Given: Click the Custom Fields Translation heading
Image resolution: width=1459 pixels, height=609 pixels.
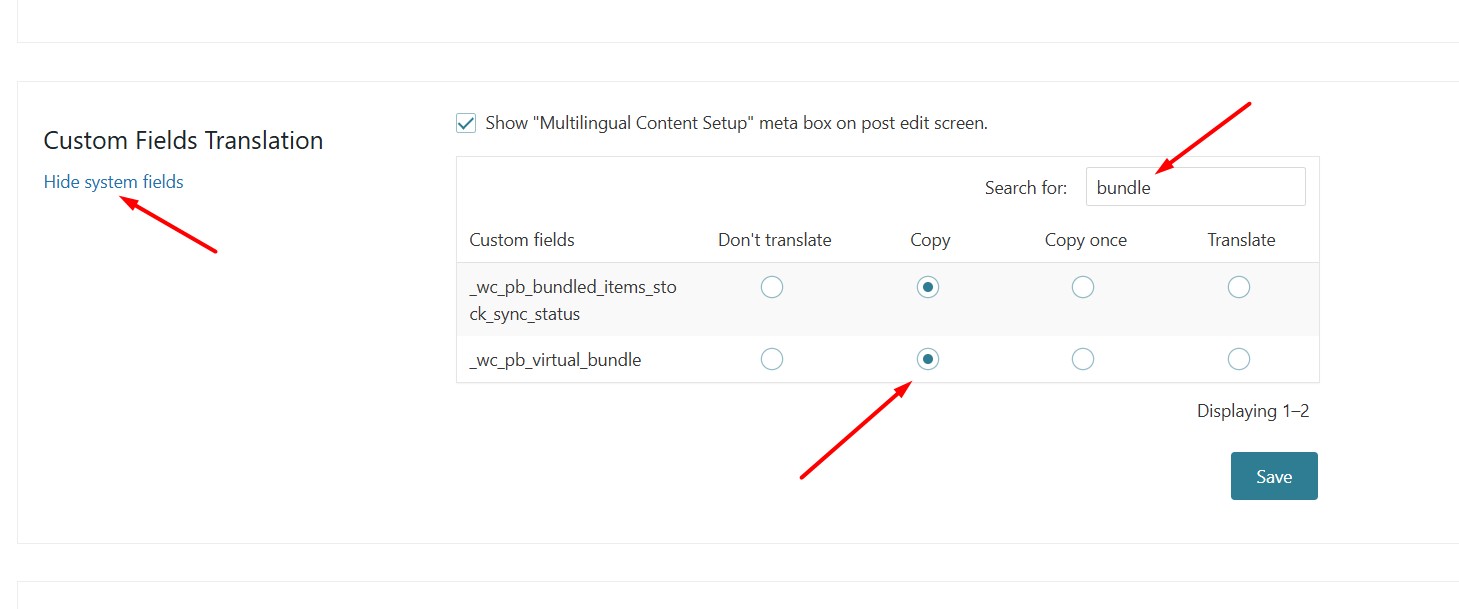Looking at the screenshot, I should pyautogui.click(x=183, y=141).
